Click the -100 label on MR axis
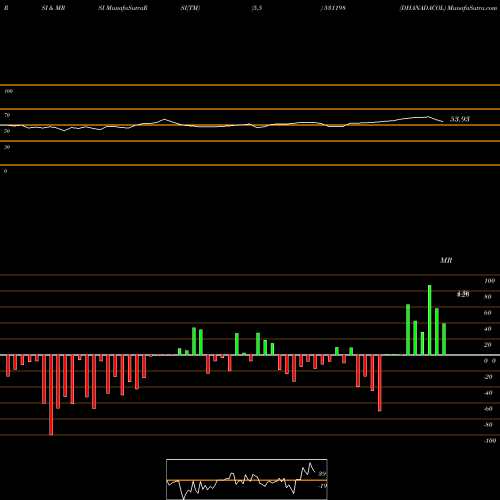Image resolution: width=500 pixels, height=500 pixels. 490,441
